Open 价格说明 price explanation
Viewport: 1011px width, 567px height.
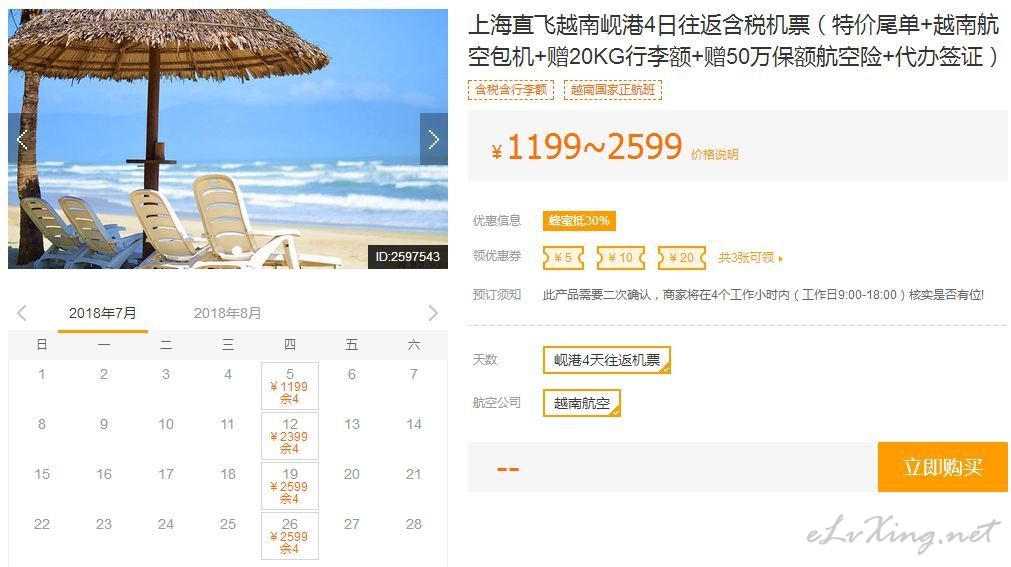coord(714,154)
